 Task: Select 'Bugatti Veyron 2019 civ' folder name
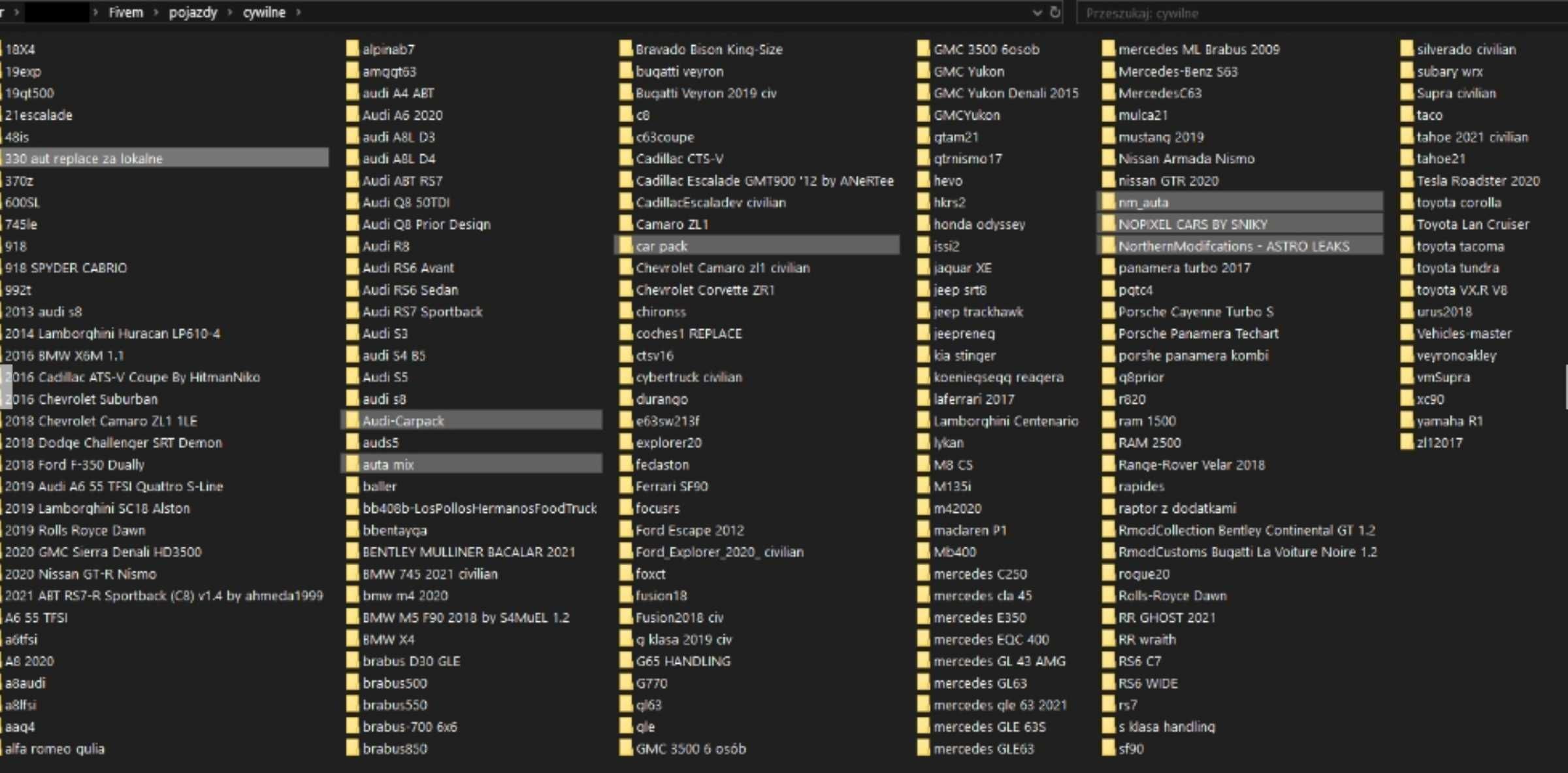(x=706, y=93)
